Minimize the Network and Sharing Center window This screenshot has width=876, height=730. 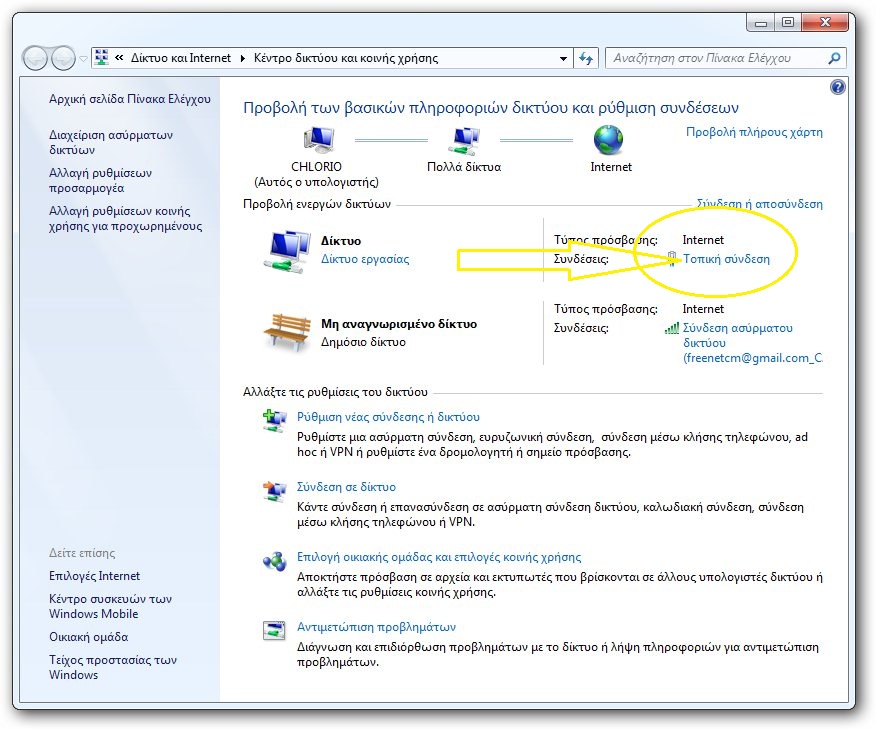760,23
